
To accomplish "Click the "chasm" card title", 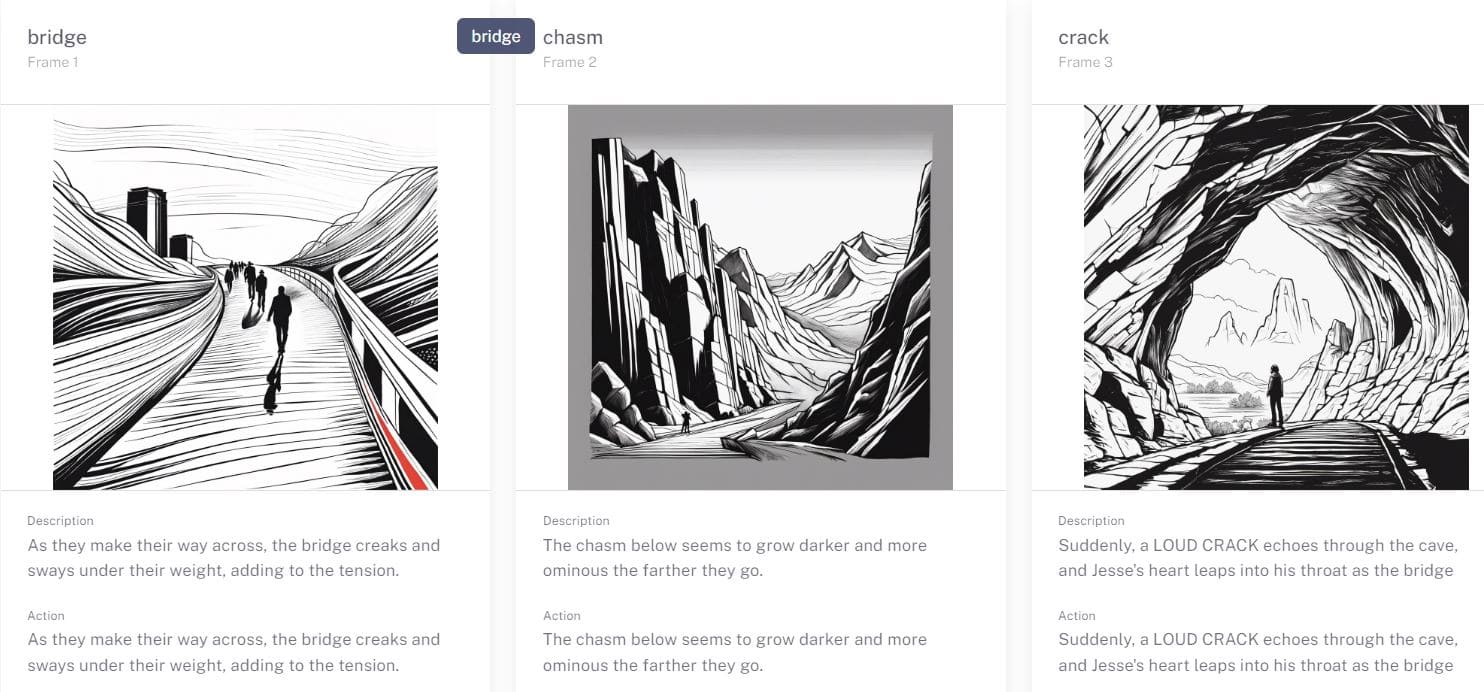I will 573,37.
